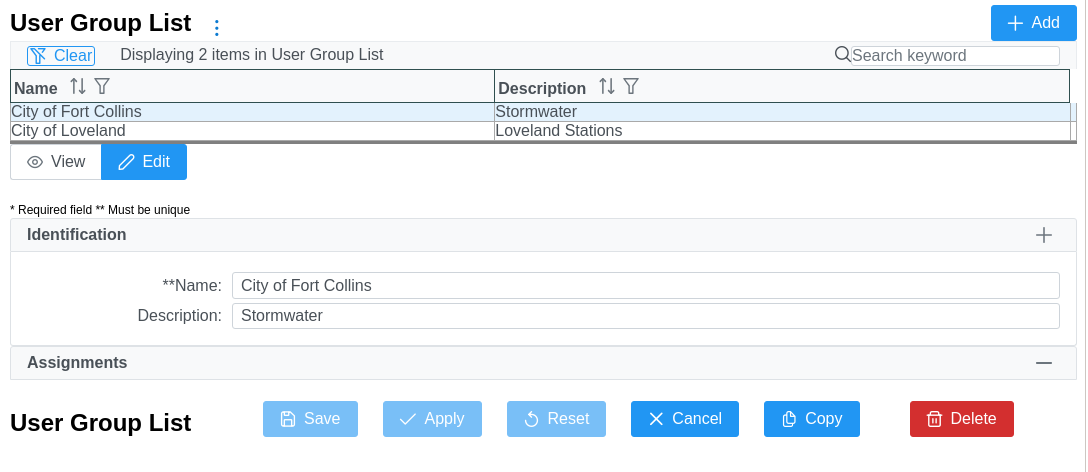Sort by Description using the arrows icon
Viewport: 1088px width, 472px height.
click(607, 87)
